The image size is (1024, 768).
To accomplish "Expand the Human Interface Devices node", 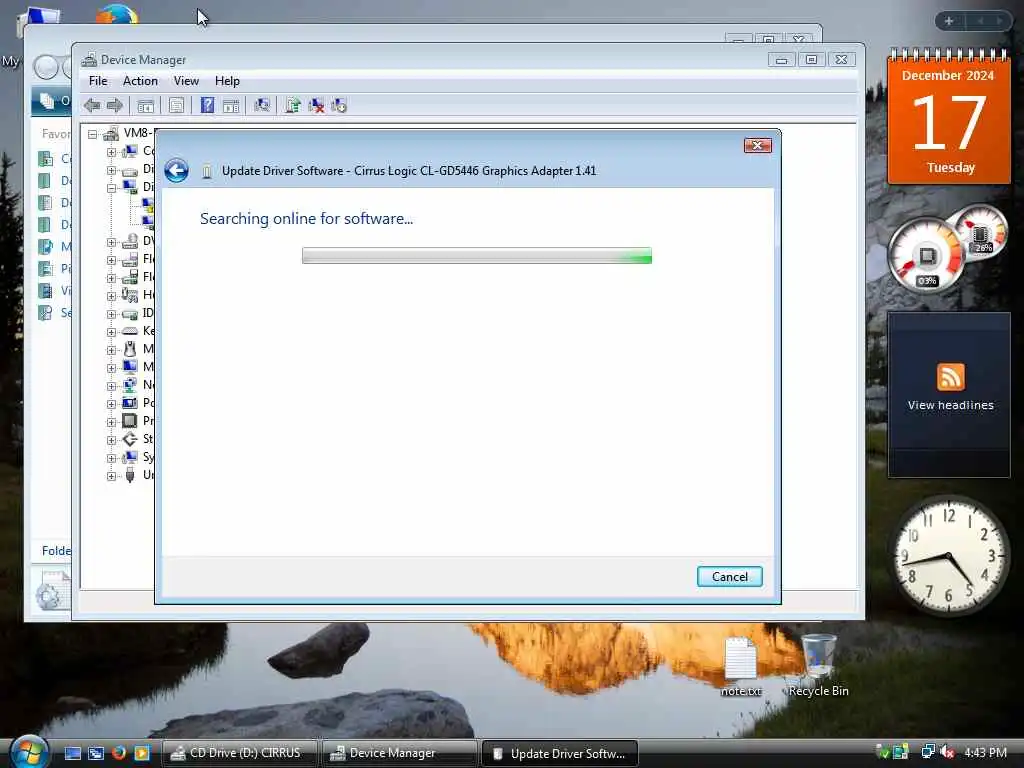I will click(112, 295).
